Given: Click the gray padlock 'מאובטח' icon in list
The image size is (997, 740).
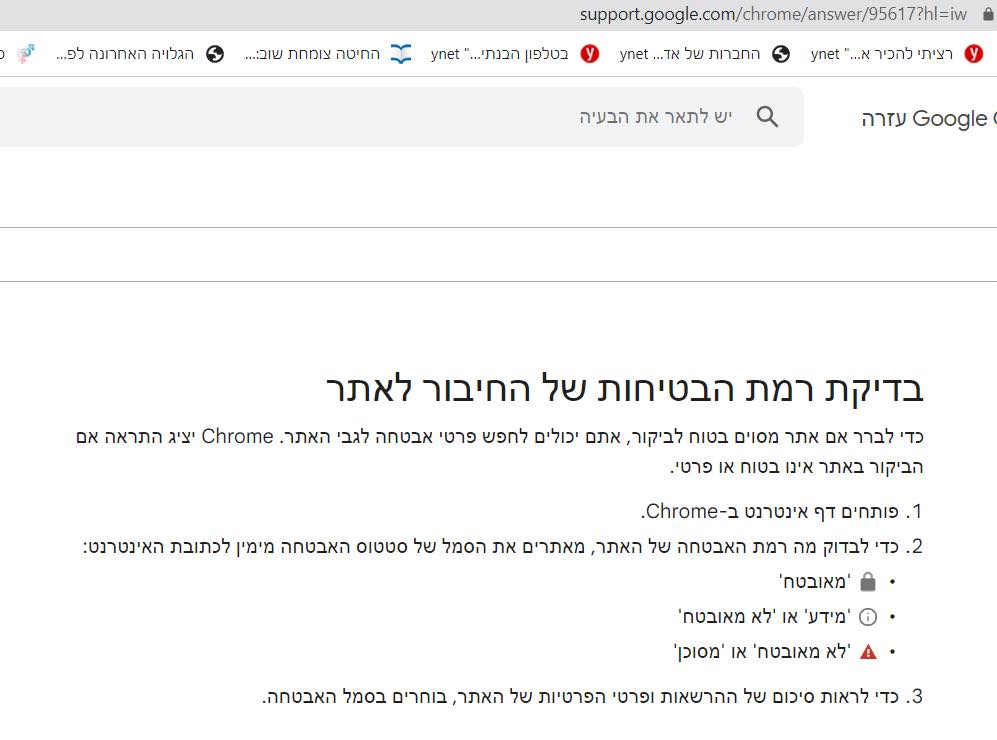Looking at the screenshot, I should (867, 582).
